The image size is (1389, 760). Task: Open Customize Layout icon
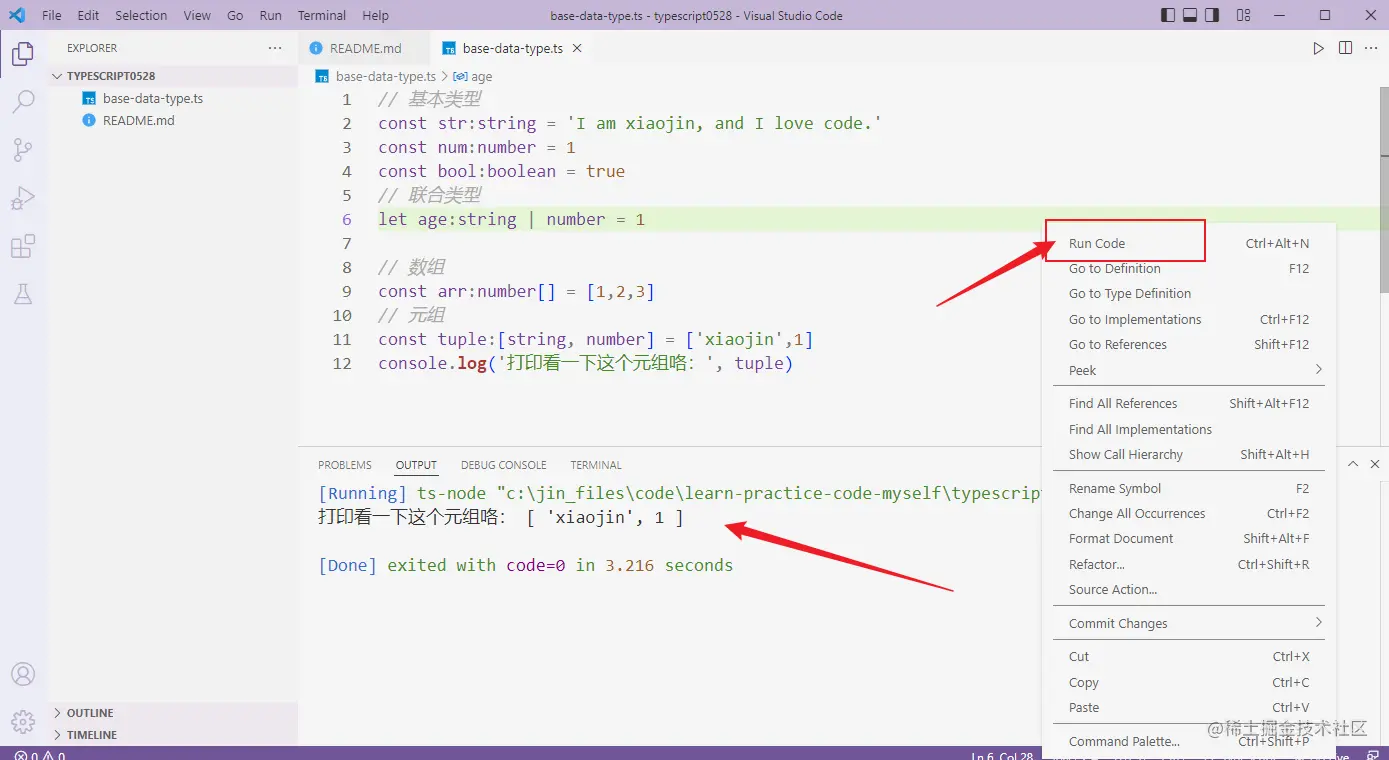pyautogui.click(x=1243, y=15)
